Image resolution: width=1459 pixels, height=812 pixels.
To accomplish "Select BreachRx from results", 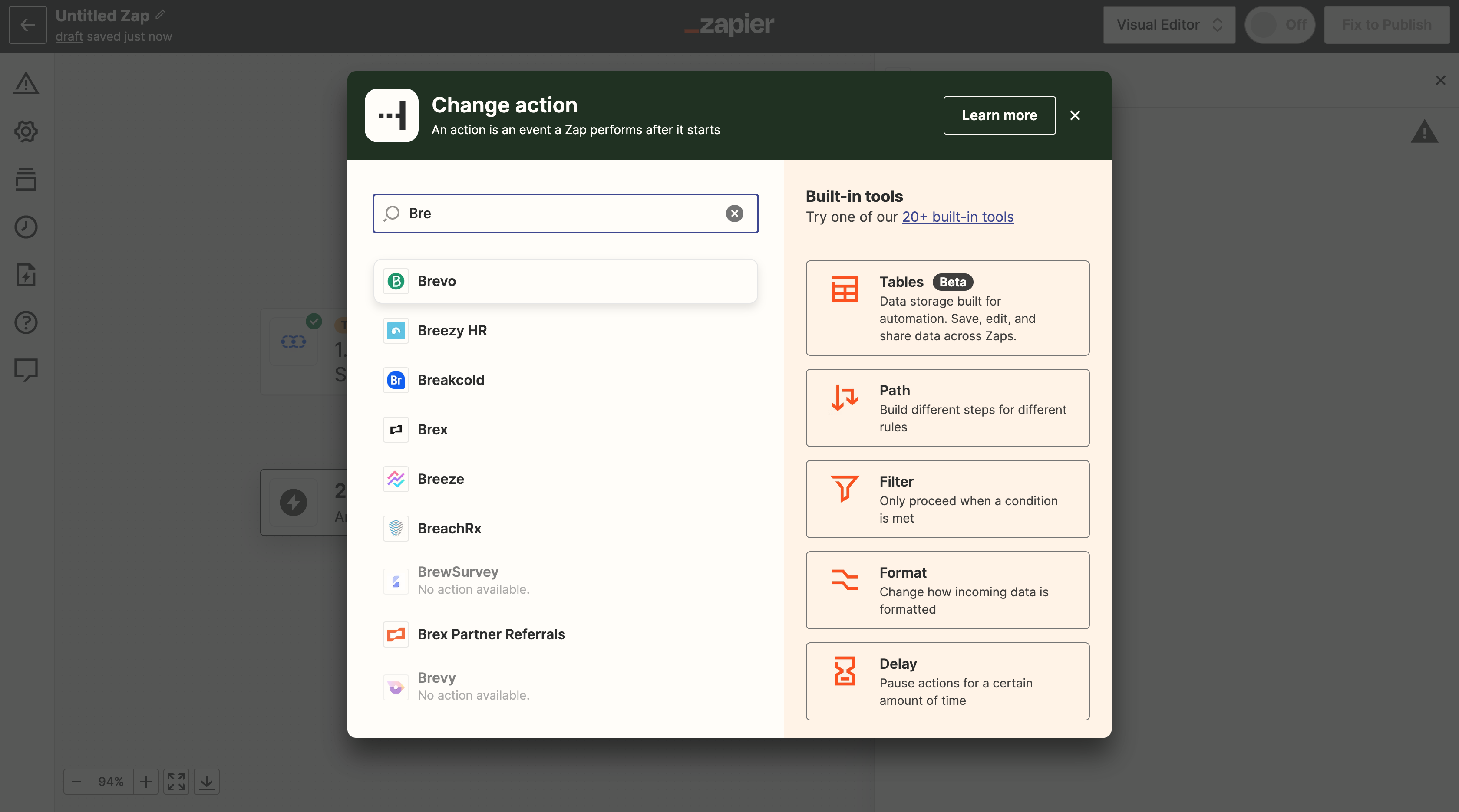I will tap(565, 528).
